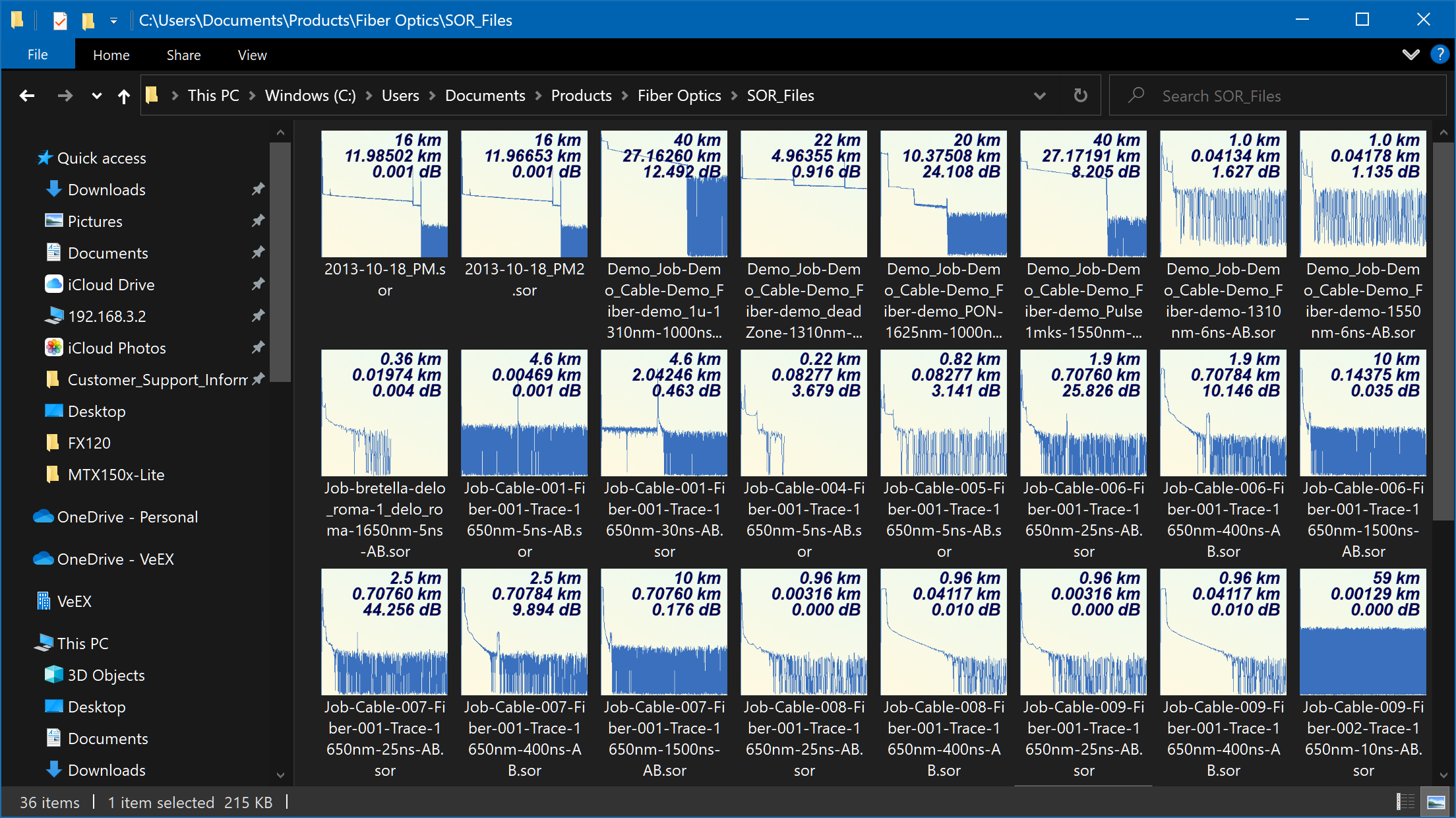Go back with the Back arrow

(x=27, y=96)
